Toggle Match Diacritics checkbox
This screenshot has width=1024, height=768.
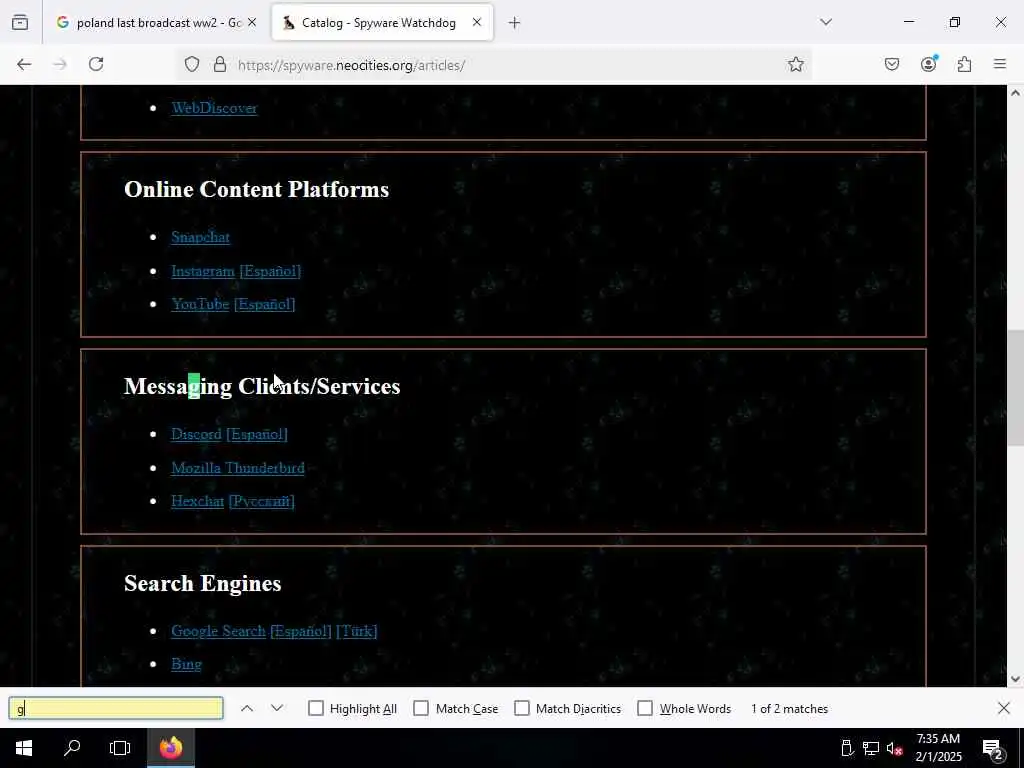(x=522, y=709)
